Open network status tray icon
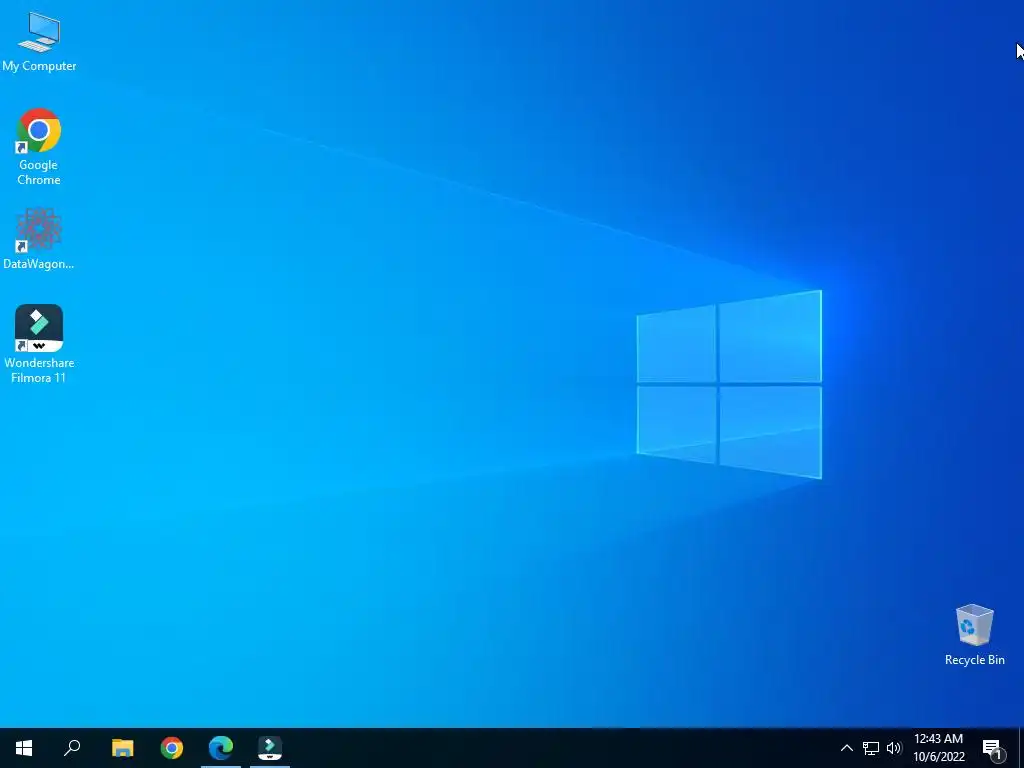This screenshot has width=1024, height=768. [x=871, y=748]
